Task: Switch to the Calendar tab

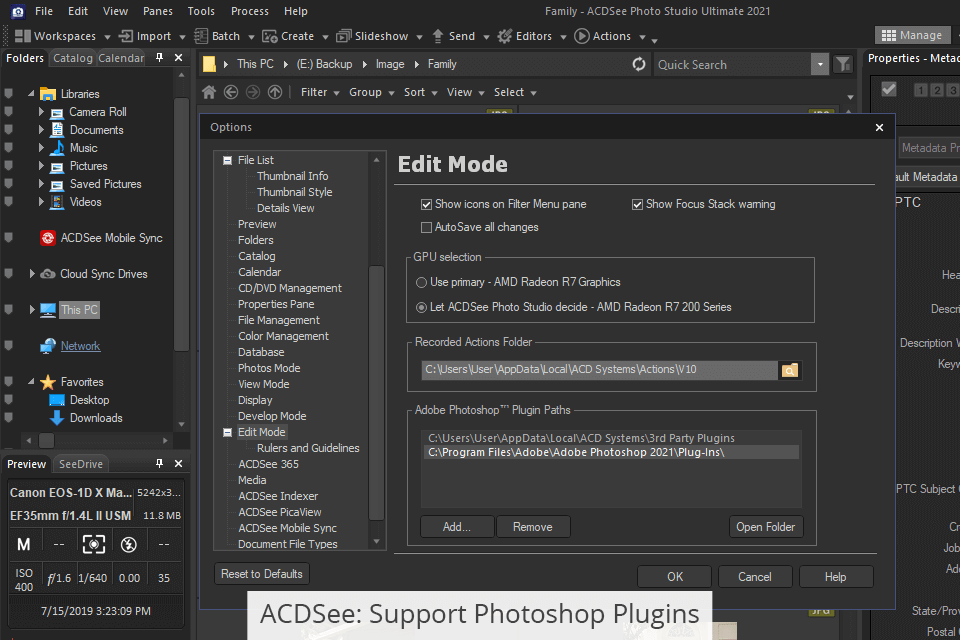Action: [x=121, y=58]
